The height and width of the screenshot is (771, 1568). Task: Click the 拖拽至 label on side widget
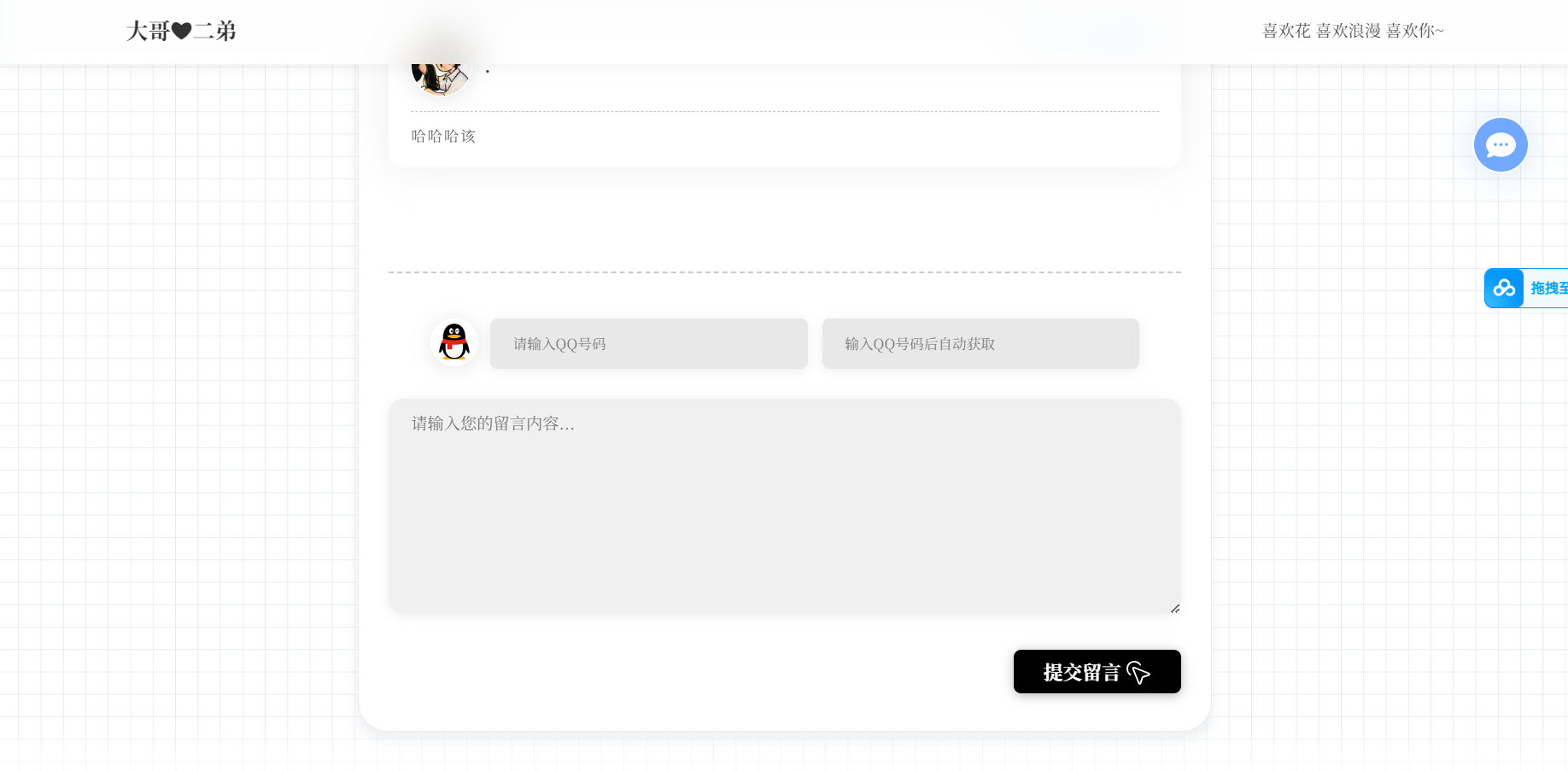(1548, 289)
